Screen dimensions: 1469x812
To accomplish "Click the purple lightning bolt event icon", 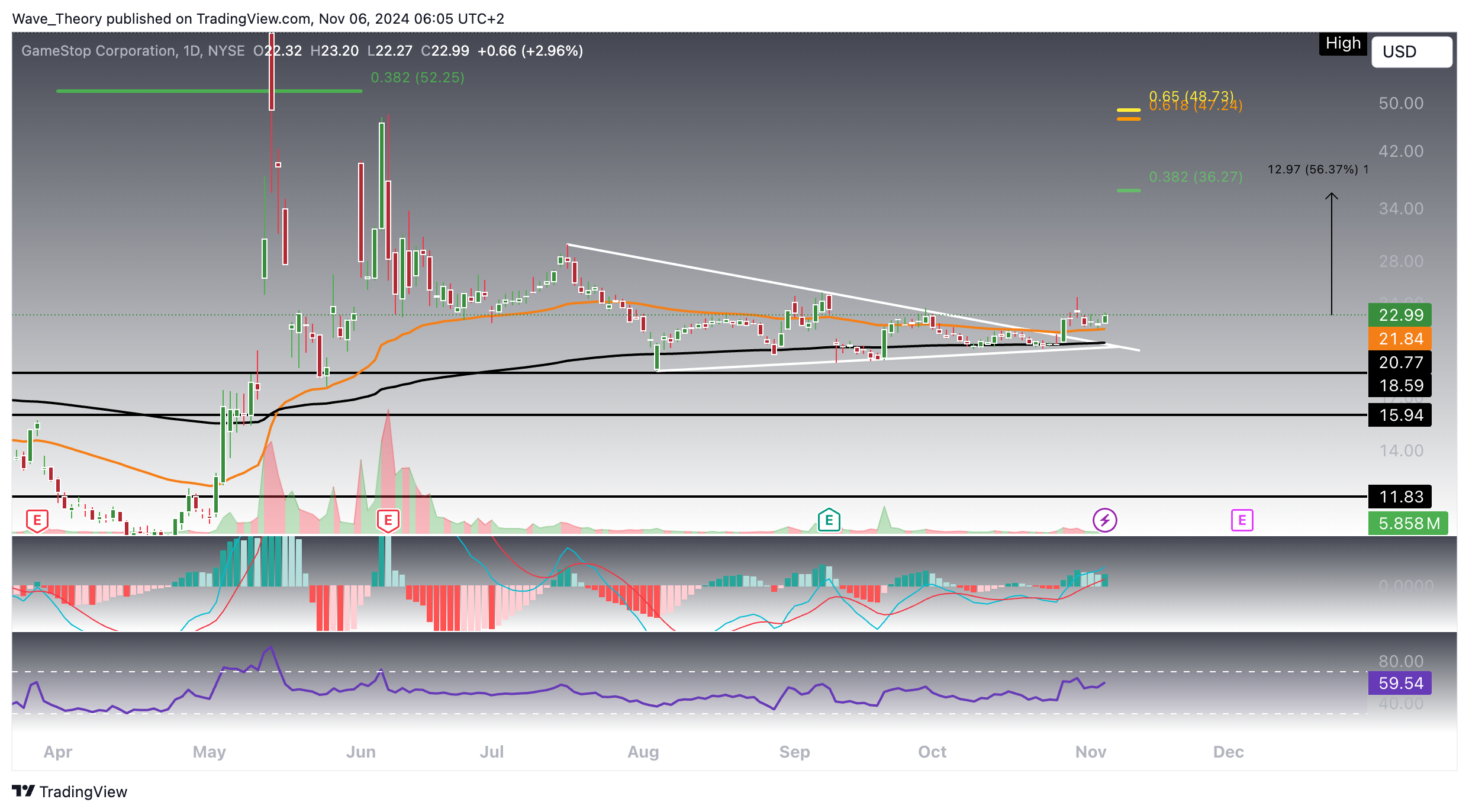I will (1104, 521).
